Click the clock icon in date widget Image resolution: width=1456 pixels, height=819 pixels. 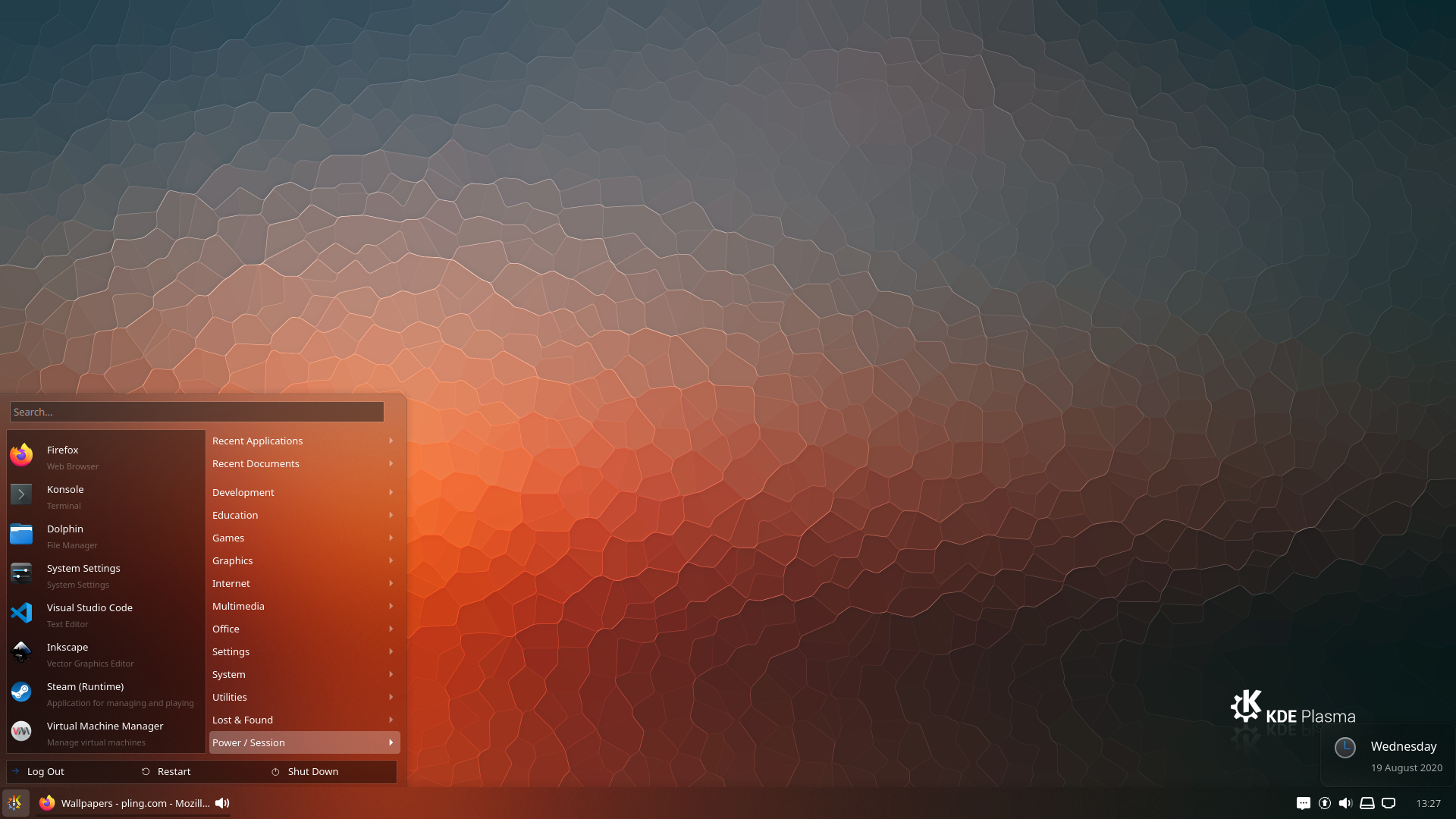coord(1345,748)
